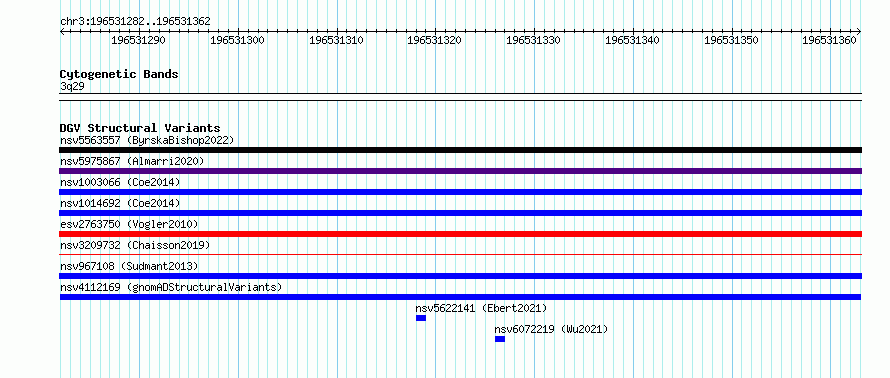The image size is (890, 378).
Task: Click the Cytogenetic Bands track title
Action: (119, 74)
